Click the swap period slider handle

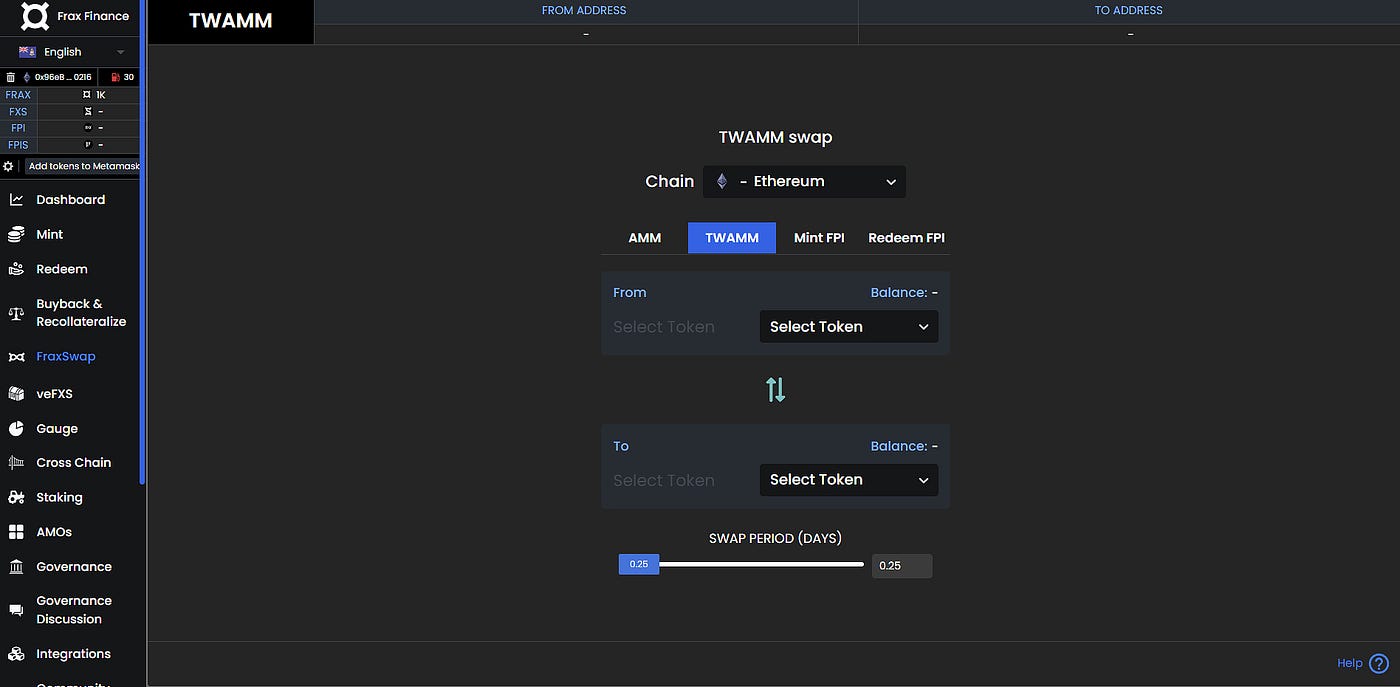click(639, 565)
